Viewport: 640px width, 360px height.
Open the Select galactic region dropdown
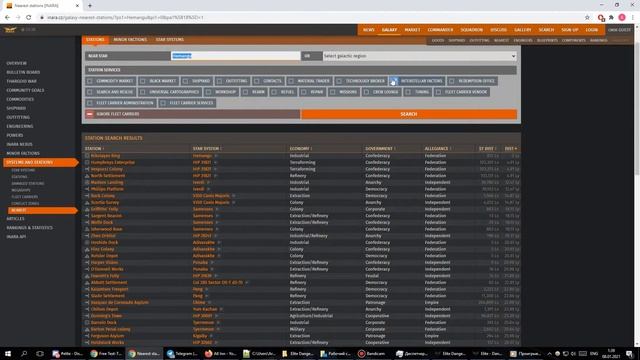[420, 56]
